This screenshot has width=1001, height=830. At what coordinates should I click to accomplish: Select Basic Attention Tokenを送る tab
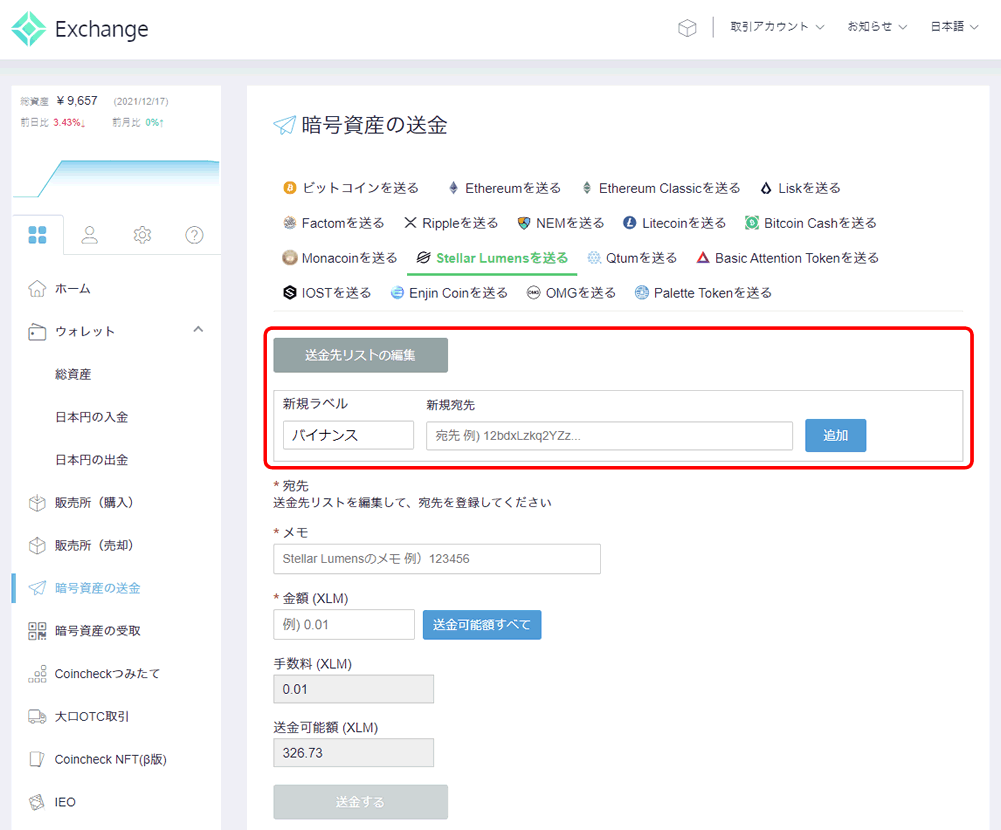pos(787,258)
